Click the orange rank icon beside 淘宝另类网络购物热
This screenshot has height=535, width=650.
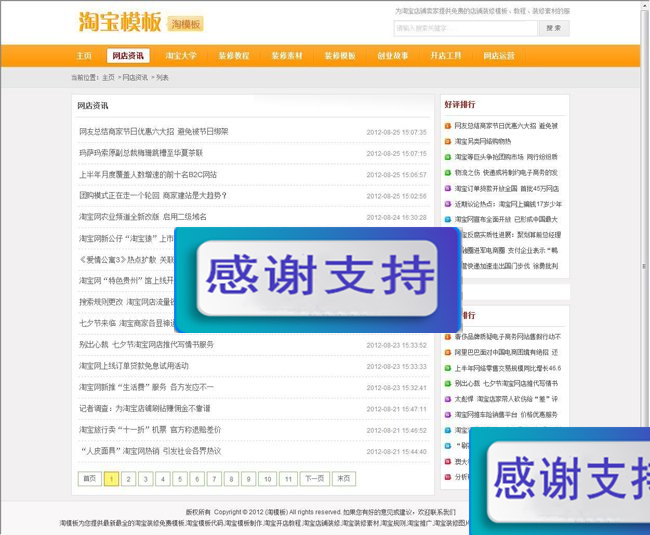coord(448,141)
